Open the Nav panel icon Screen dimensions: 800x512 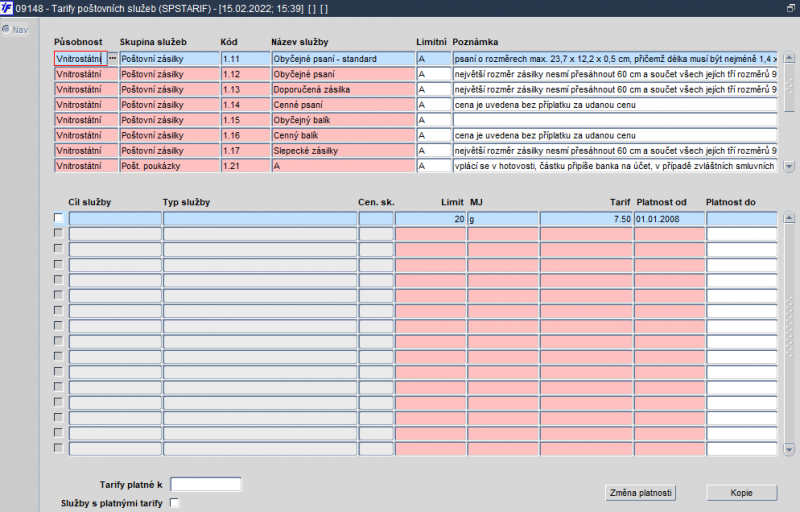coord(6,29)
